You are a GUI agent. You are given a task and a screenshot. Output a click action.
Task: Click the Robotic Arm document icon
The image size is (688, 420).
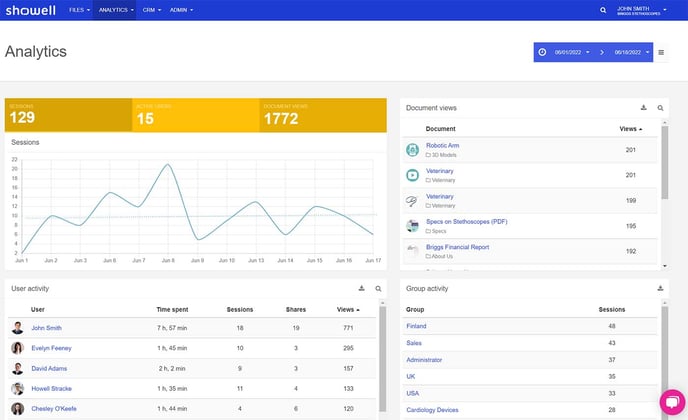(412, 150)
